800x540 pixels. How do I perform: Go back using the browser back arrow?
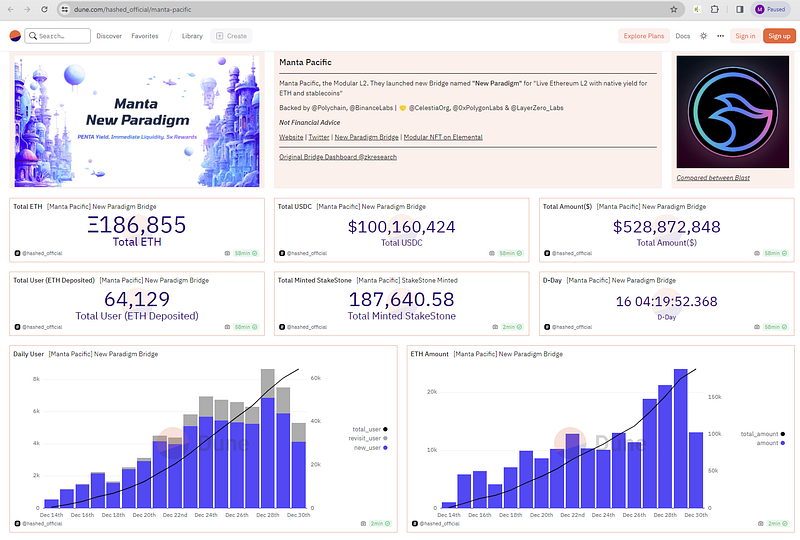[11, 9]
